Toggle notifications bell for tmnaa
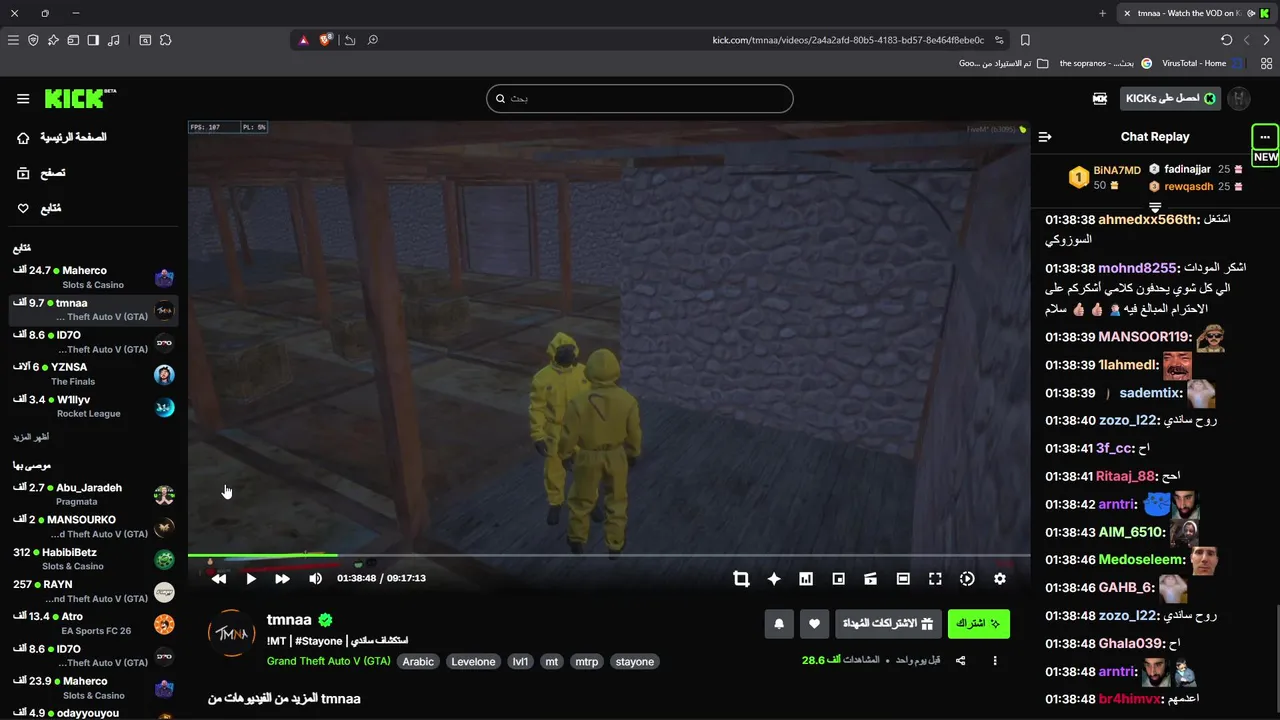The height and width of the screenshot is (720, 1280). click(x=779, y=624)
